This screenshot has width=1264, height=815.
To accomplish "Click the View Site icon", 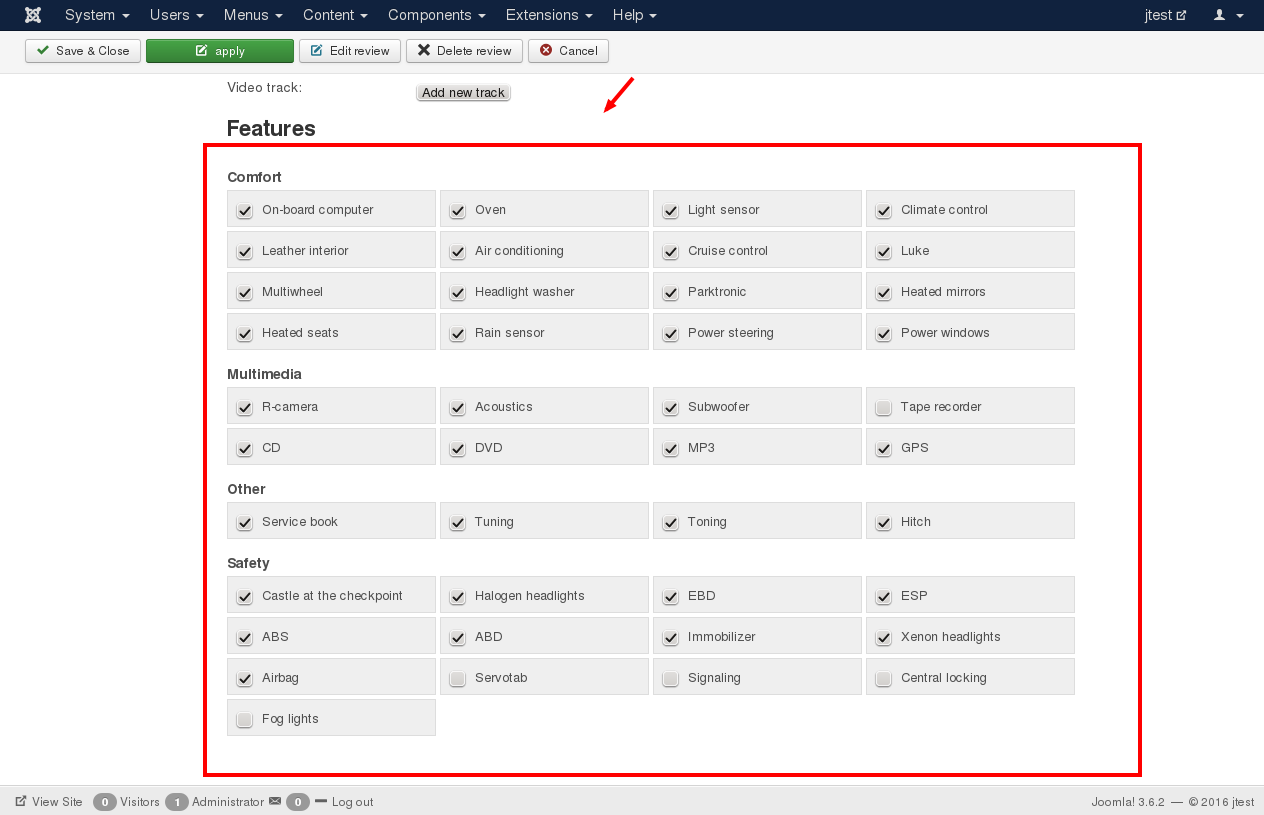I will tap(21, 802).
